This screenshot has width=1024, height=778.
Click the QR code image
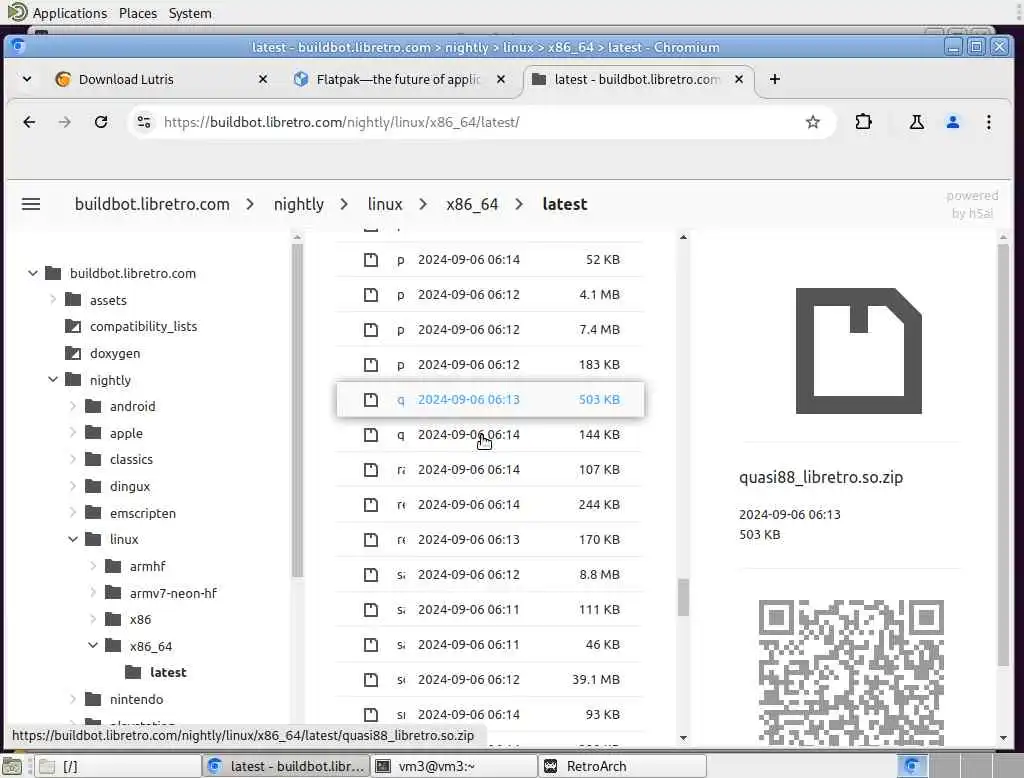tap(851, 672)
